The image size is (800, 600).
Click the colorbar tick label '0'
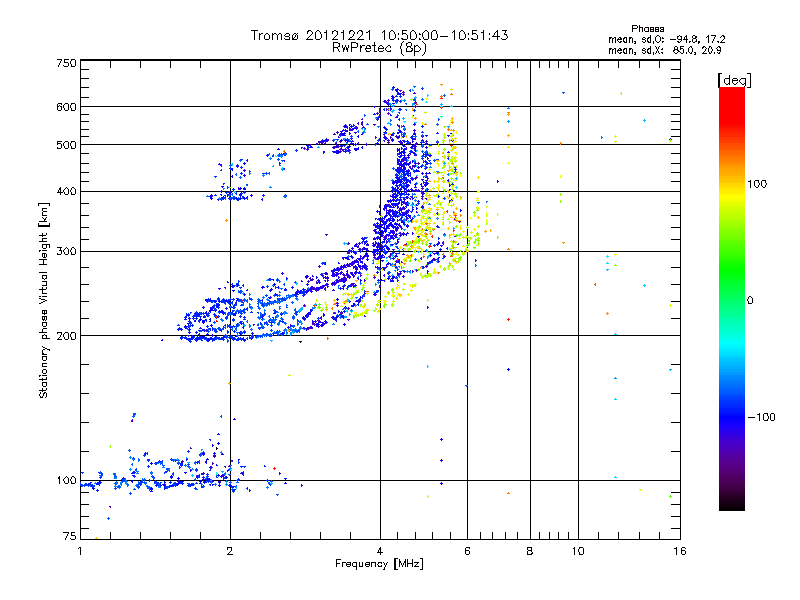(750, 300)
